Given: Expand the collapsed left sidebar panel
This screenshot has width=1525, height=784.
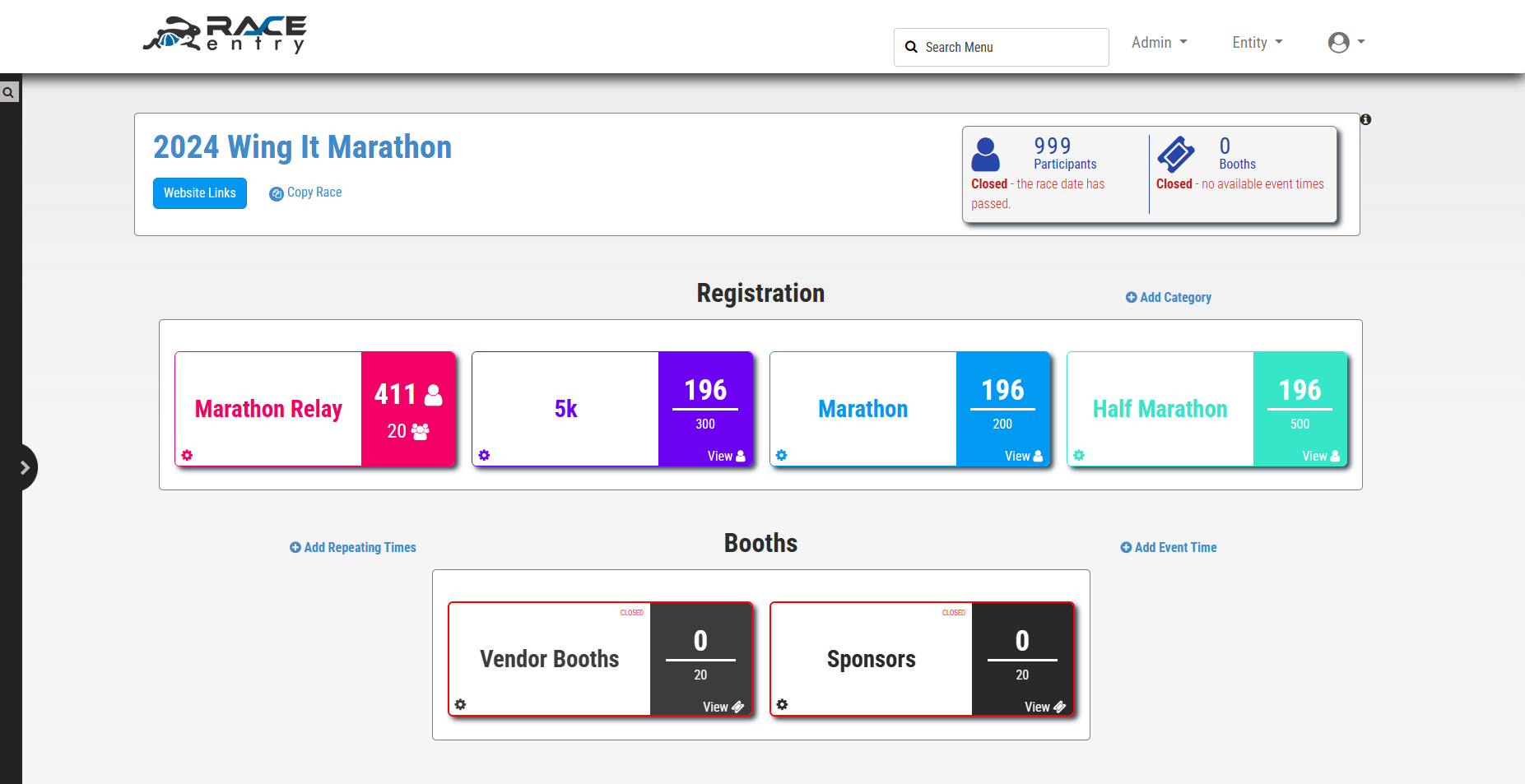Looking at the screenshot, I should (25, 467).
